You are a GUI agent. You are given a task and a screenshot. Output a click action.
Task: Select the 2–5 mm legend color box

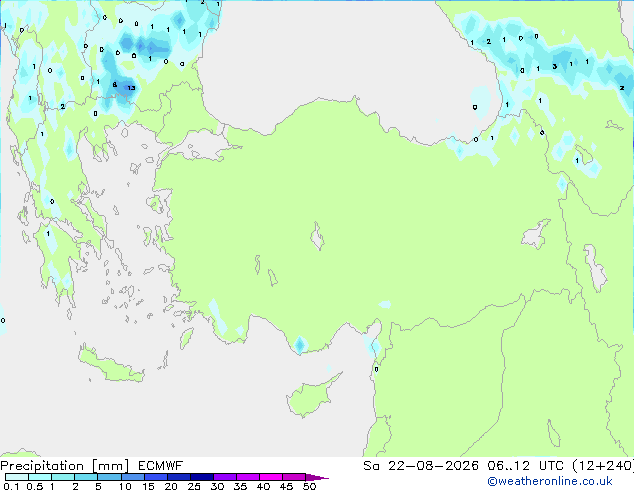coord(86,477)
